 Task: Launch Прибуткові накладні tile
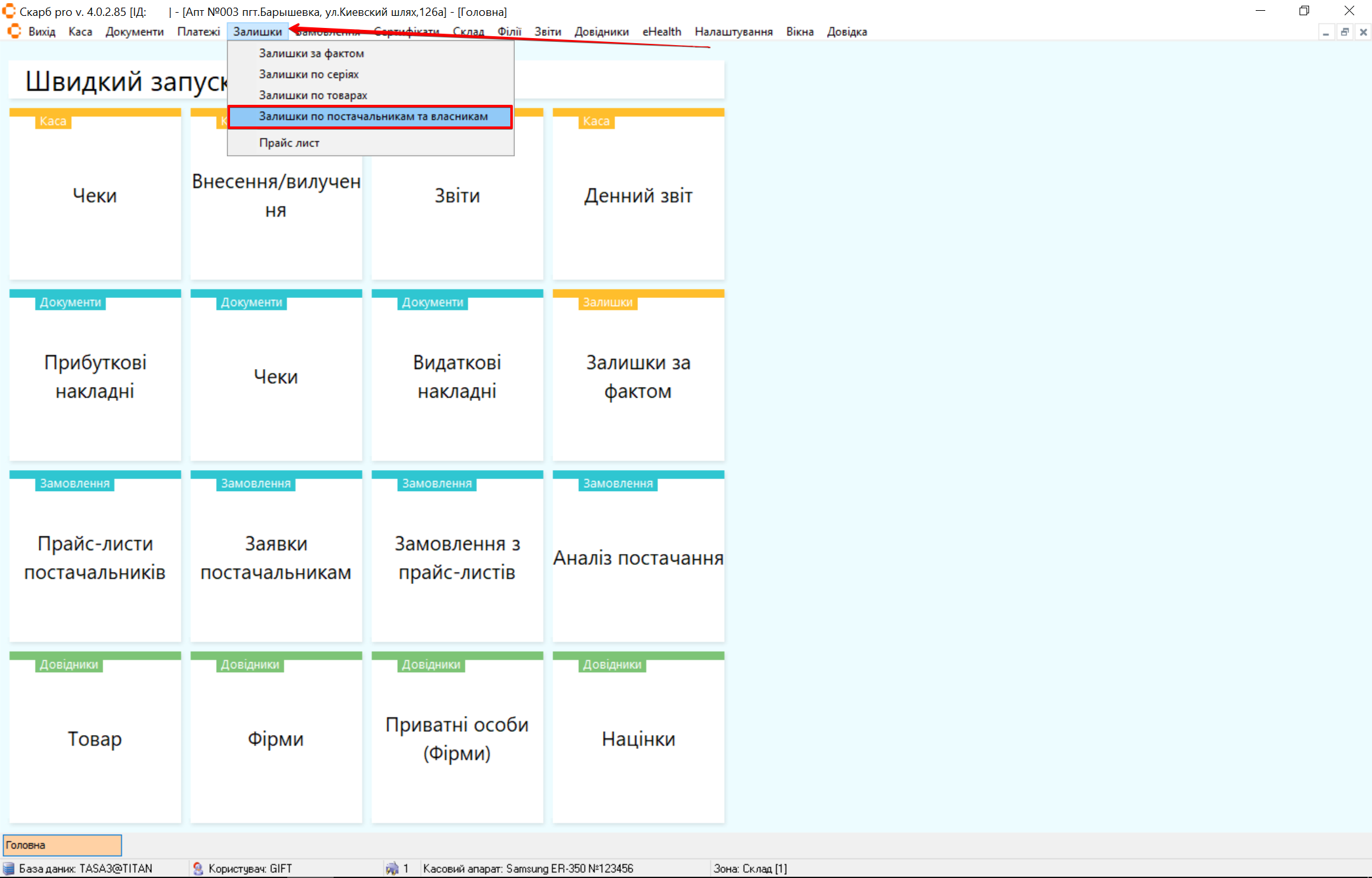[x=95, y=376]
